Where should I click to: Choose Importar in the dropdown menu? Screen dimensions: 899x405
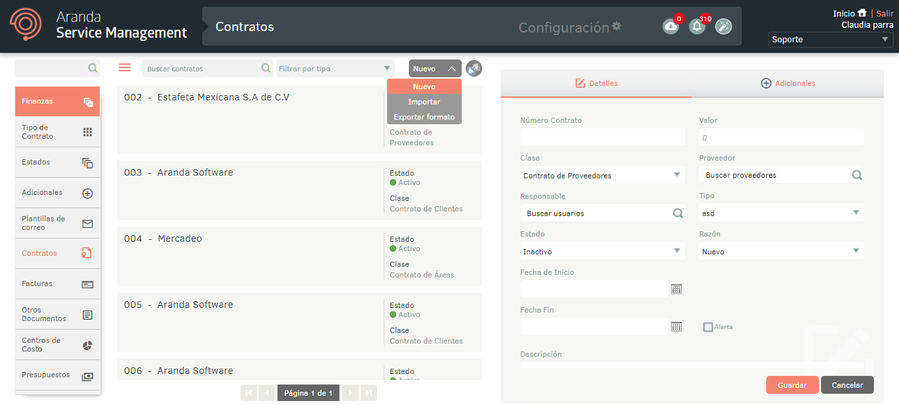[424, 102]
